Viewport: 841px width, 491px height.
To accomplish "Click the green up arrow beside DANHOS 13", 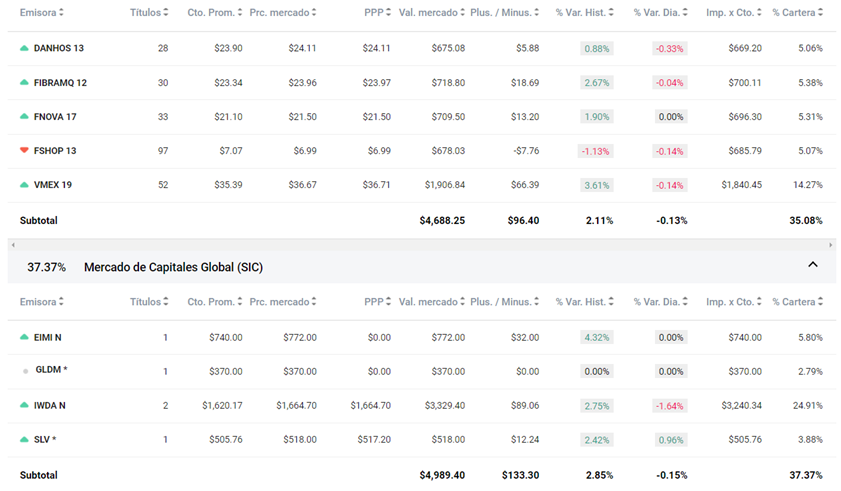I will (24, 49).
